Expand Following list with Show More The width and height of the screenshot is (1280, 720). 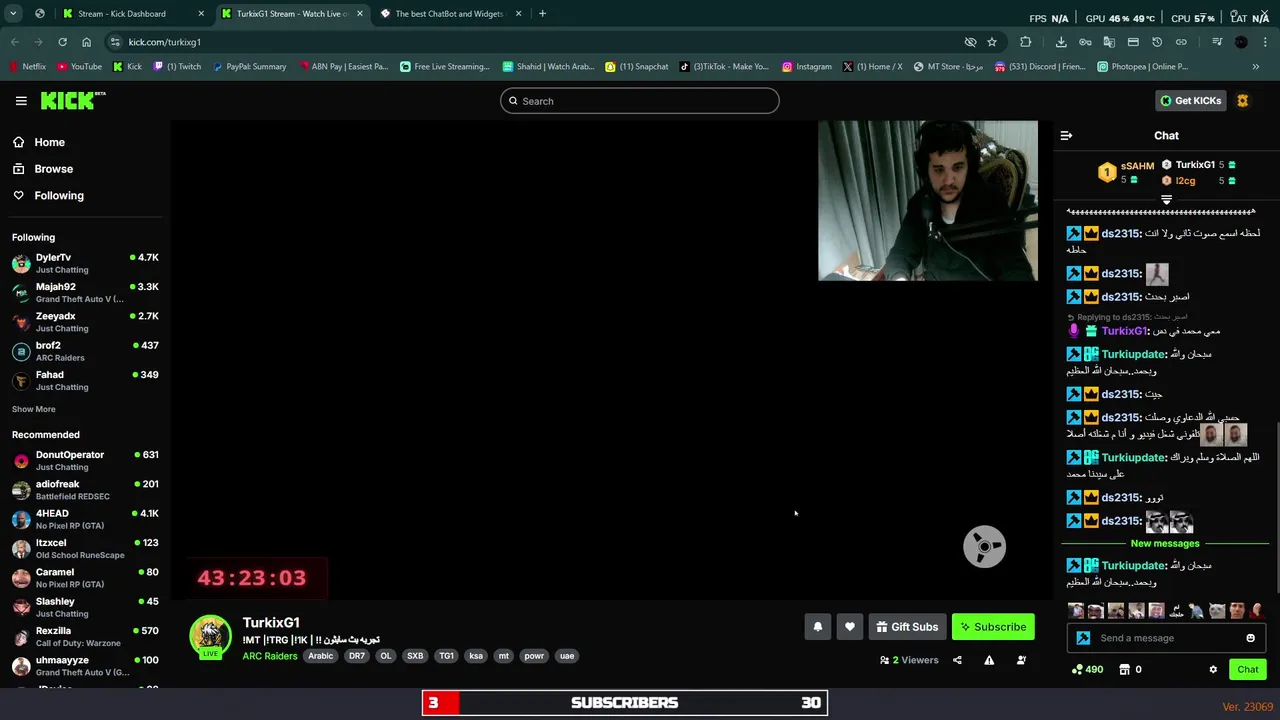[x=34, y=409]
